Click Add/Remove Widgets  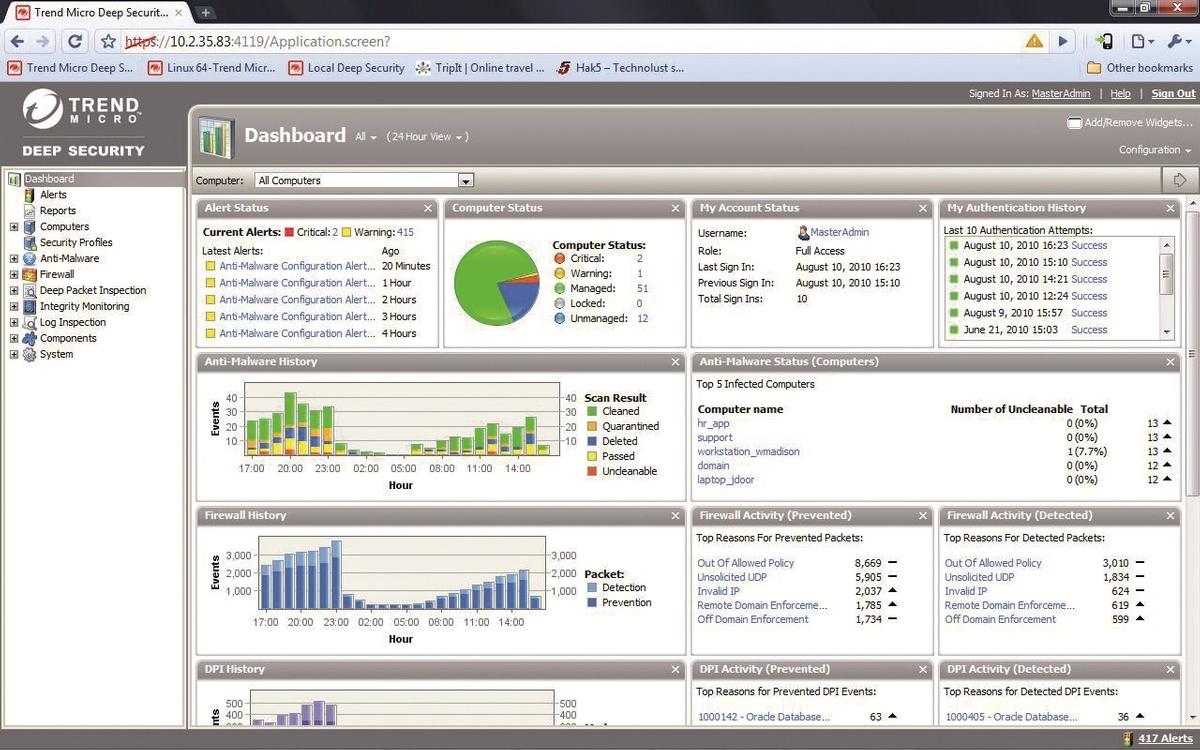1131,123
